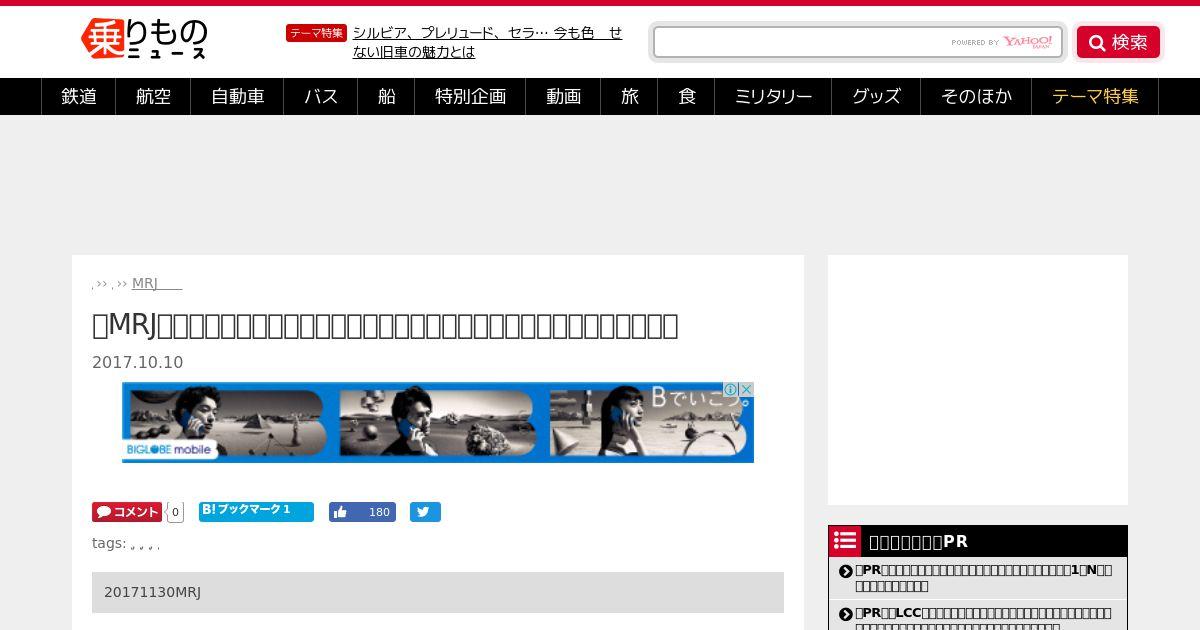Focus the Yahoo-powered search input field
Viewport: 1200px width, 630px height.
tap(857, 42)
